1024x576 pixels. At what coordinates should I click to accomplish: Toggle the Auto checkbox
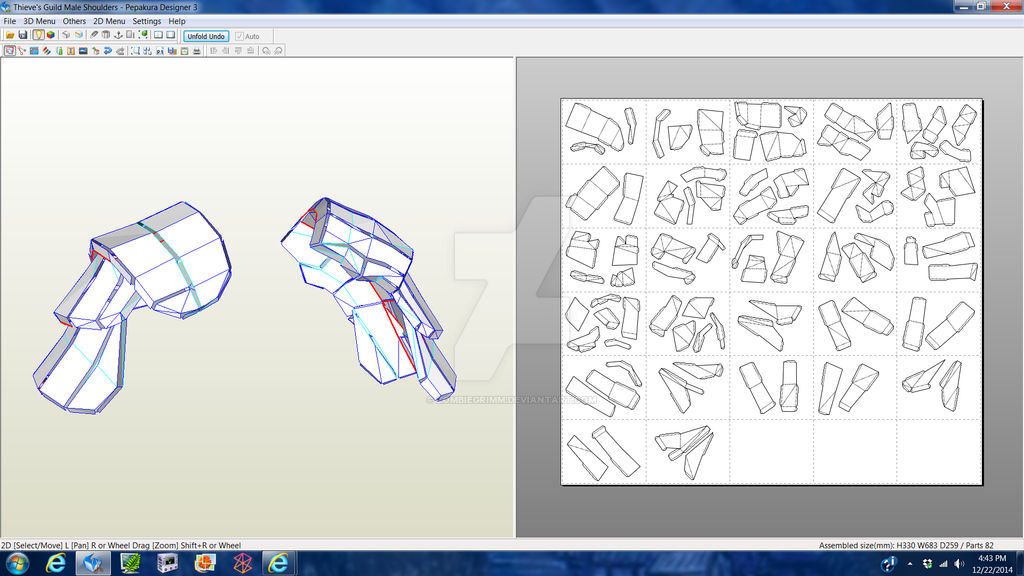[239, 37]
